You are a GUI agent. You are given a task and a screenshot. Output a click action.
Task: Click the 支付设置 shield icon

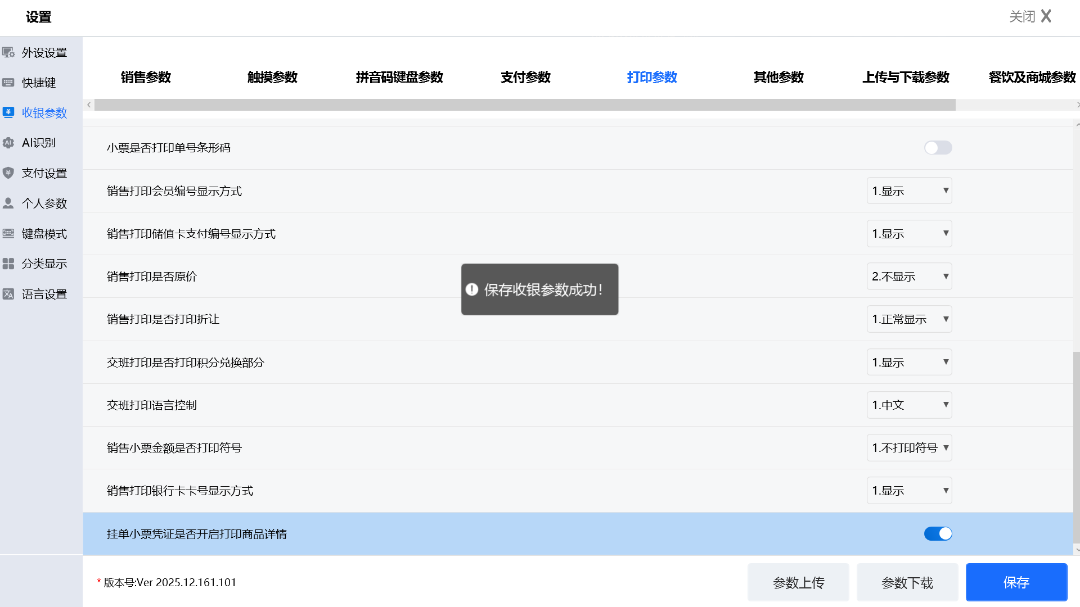point(9,173)
